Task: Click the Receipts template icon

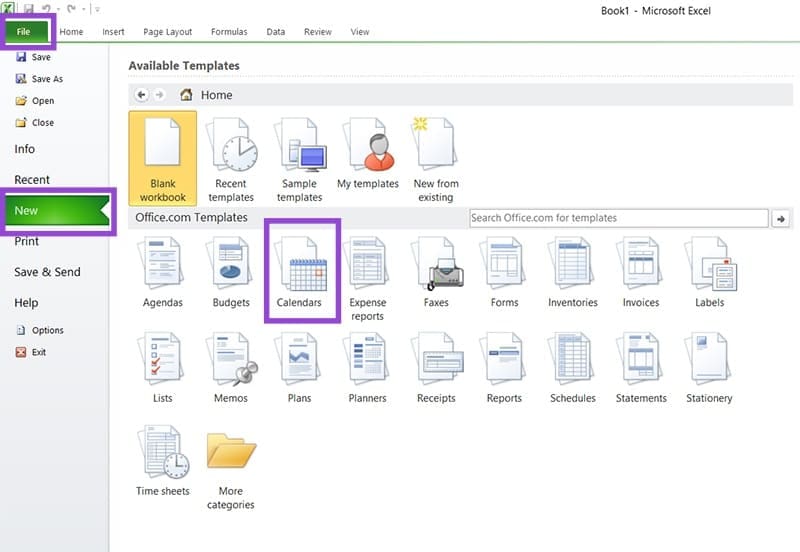Action: point(436,366)
